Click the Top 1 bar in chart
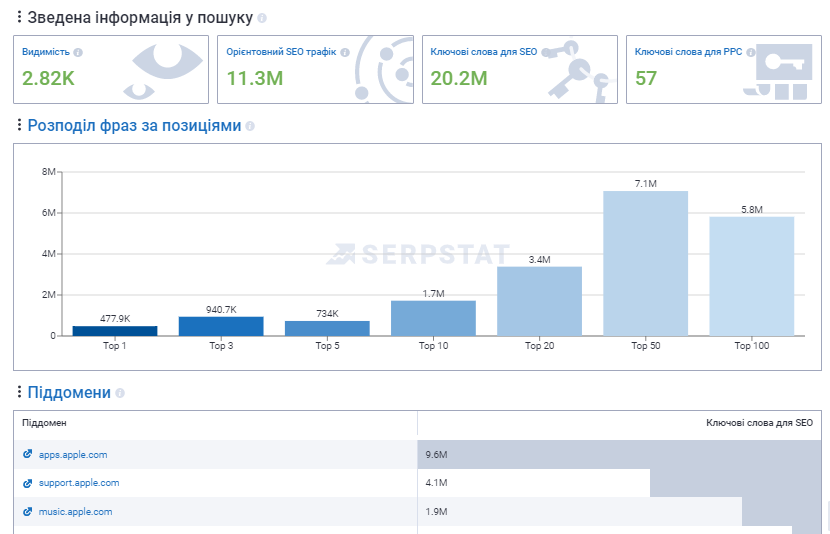The width and height of the screenshot is (830, 534). point(114,330)
